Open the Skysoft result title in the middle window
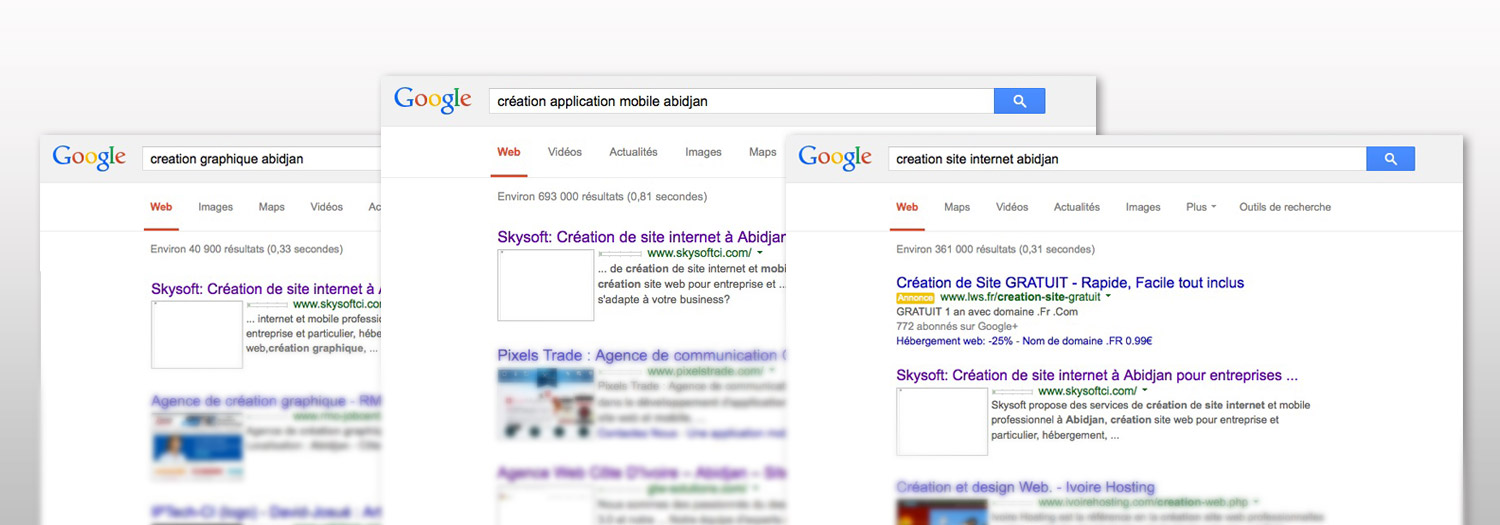 point(641,238)
